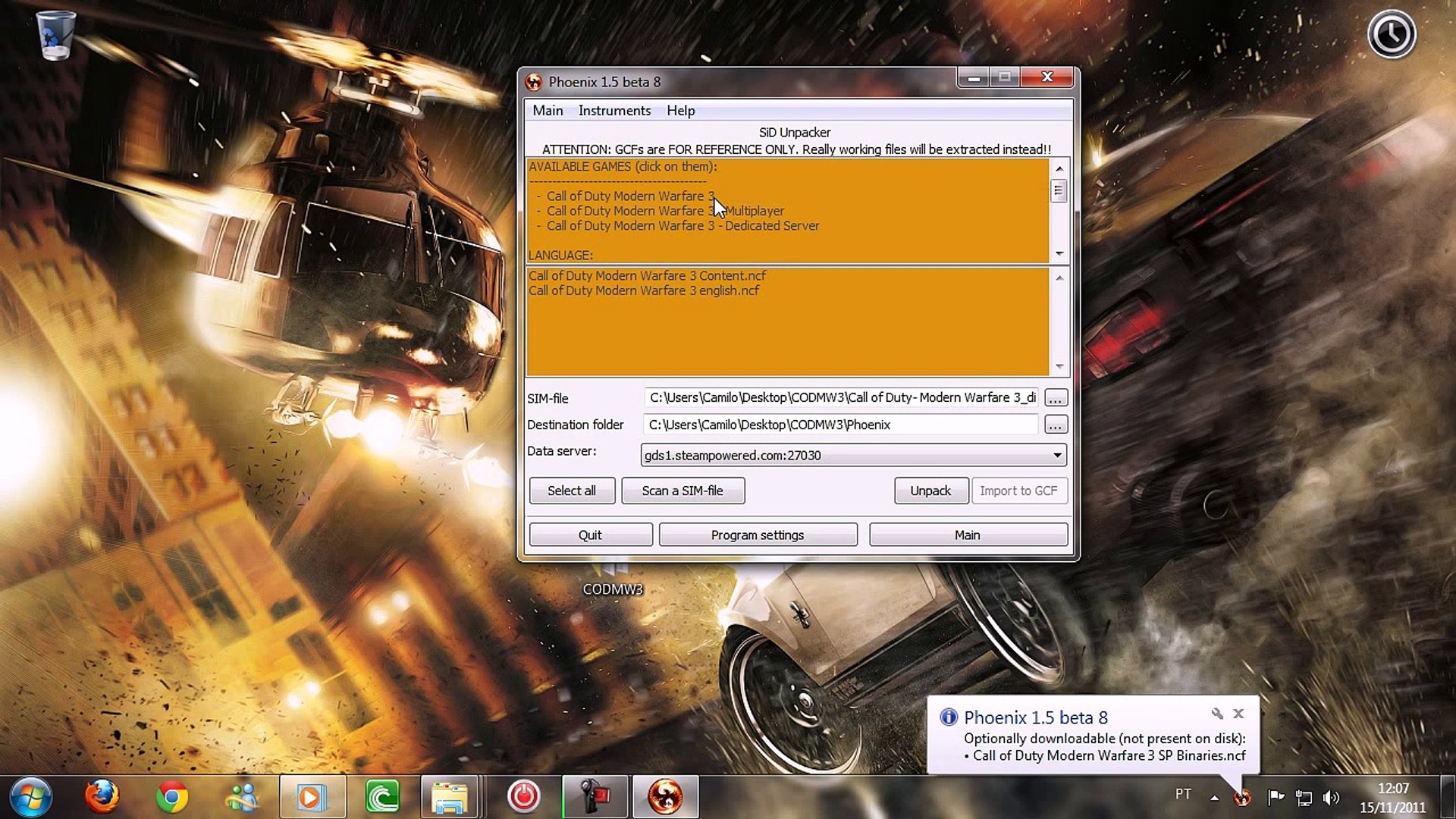Select Modern Warfare 3 - Dedicated Server entry
The height and width of the screenshot is (819, 1456).
click(682, 225)
